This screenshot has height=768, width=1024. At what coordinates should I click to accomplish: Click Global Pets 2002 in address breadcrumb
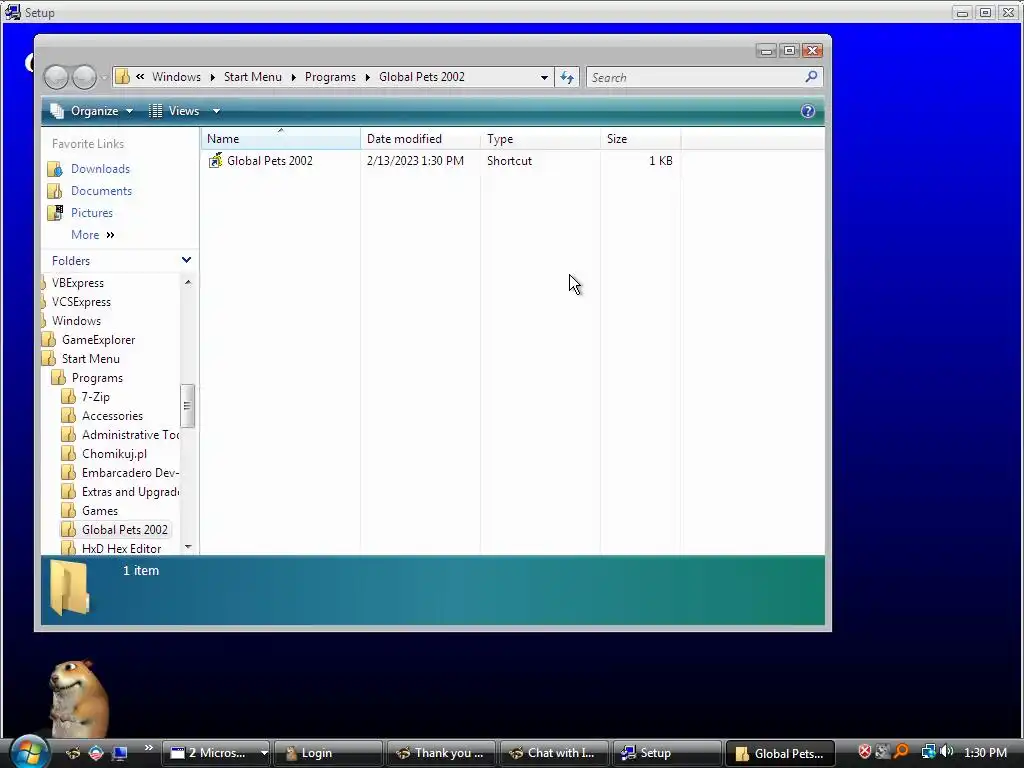pos(422,76)
